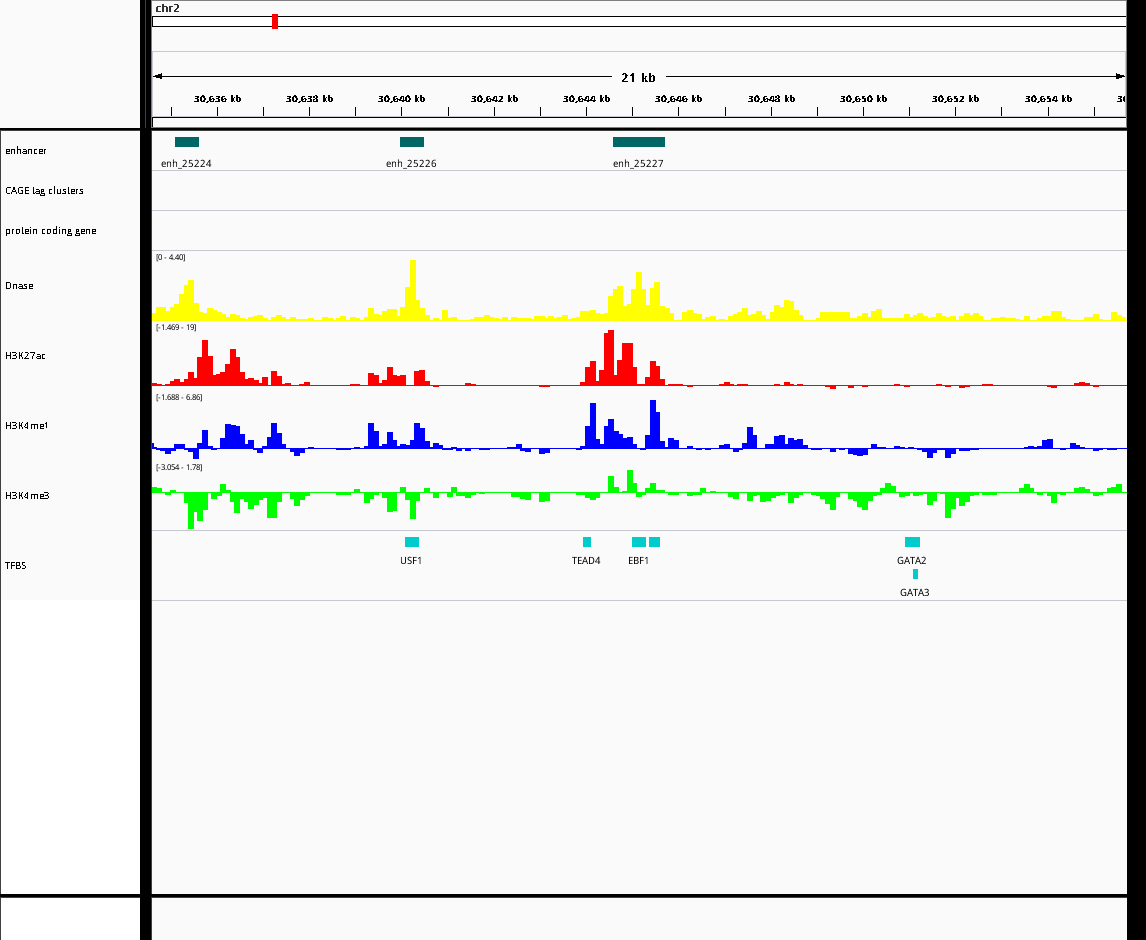
Task: Select the CAGE tag clusters track name
Action: point(44,191)
